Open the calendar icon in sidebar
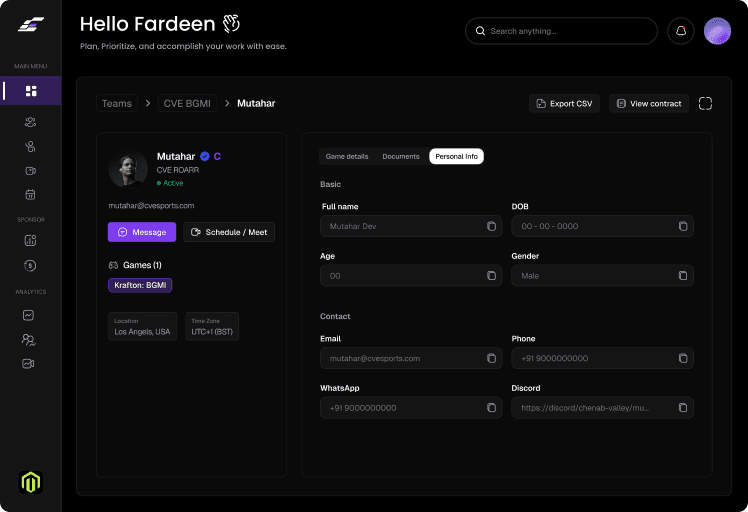Screen dimensions: 748x512 [31, 195]
